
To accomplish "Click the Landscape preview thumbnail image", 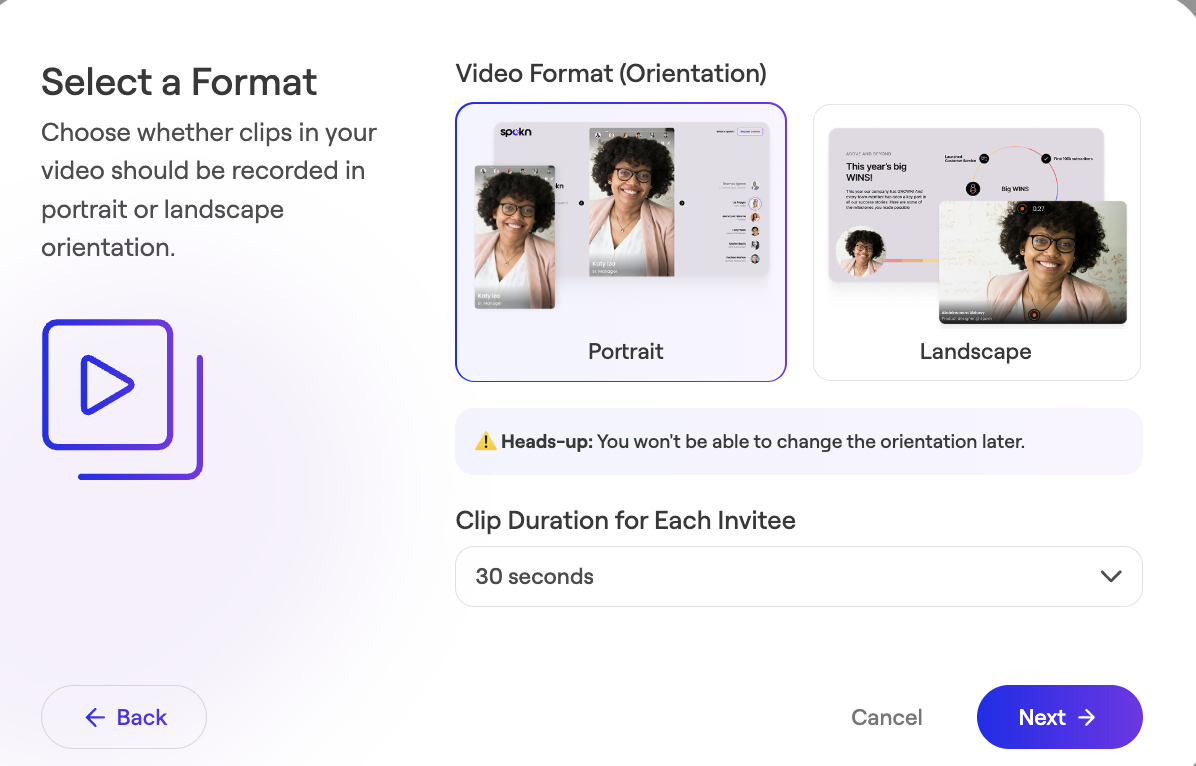I will coord(977,226).
